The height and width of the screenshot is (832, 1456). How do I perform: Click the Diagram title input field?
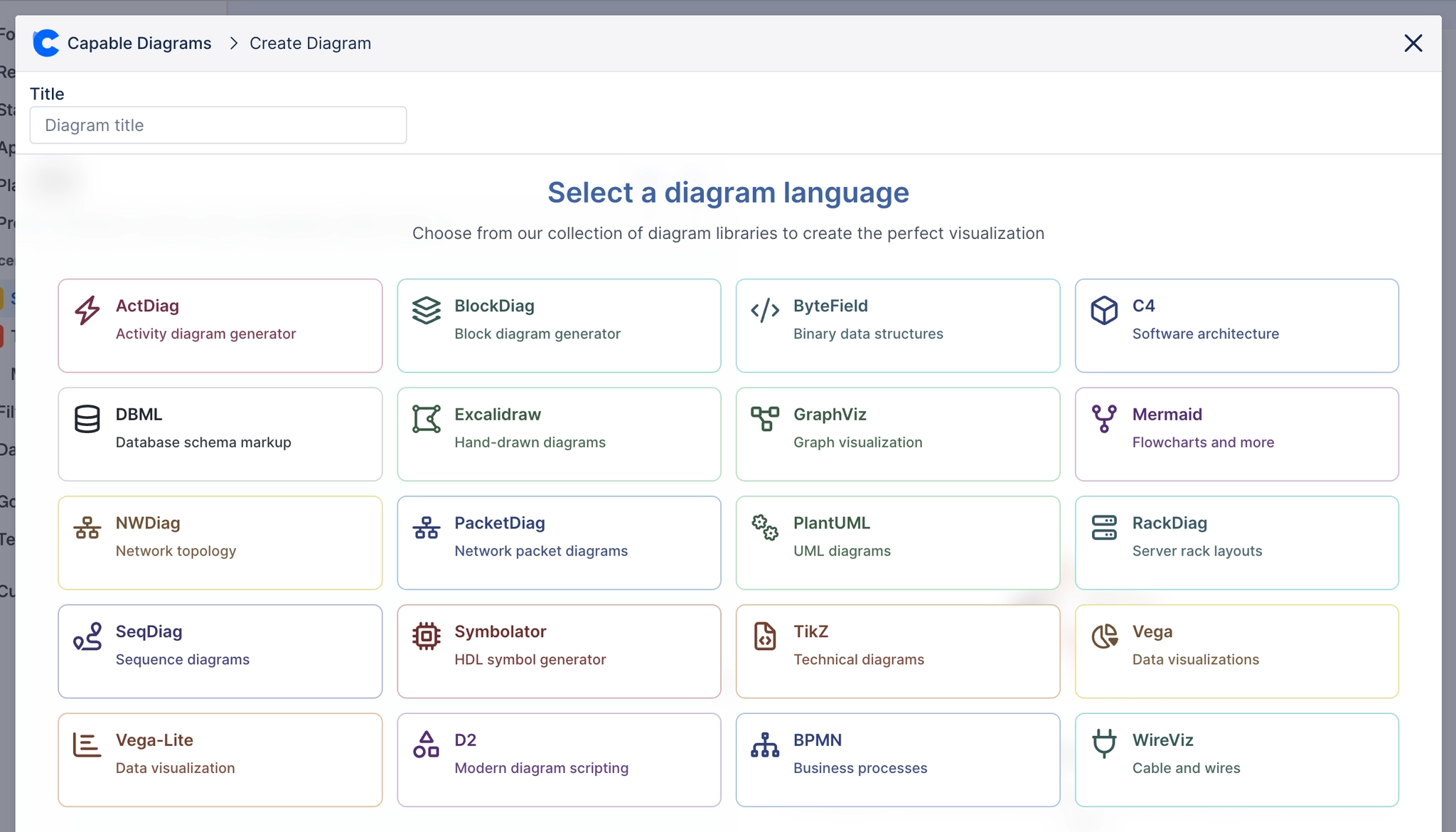point(218,125)
